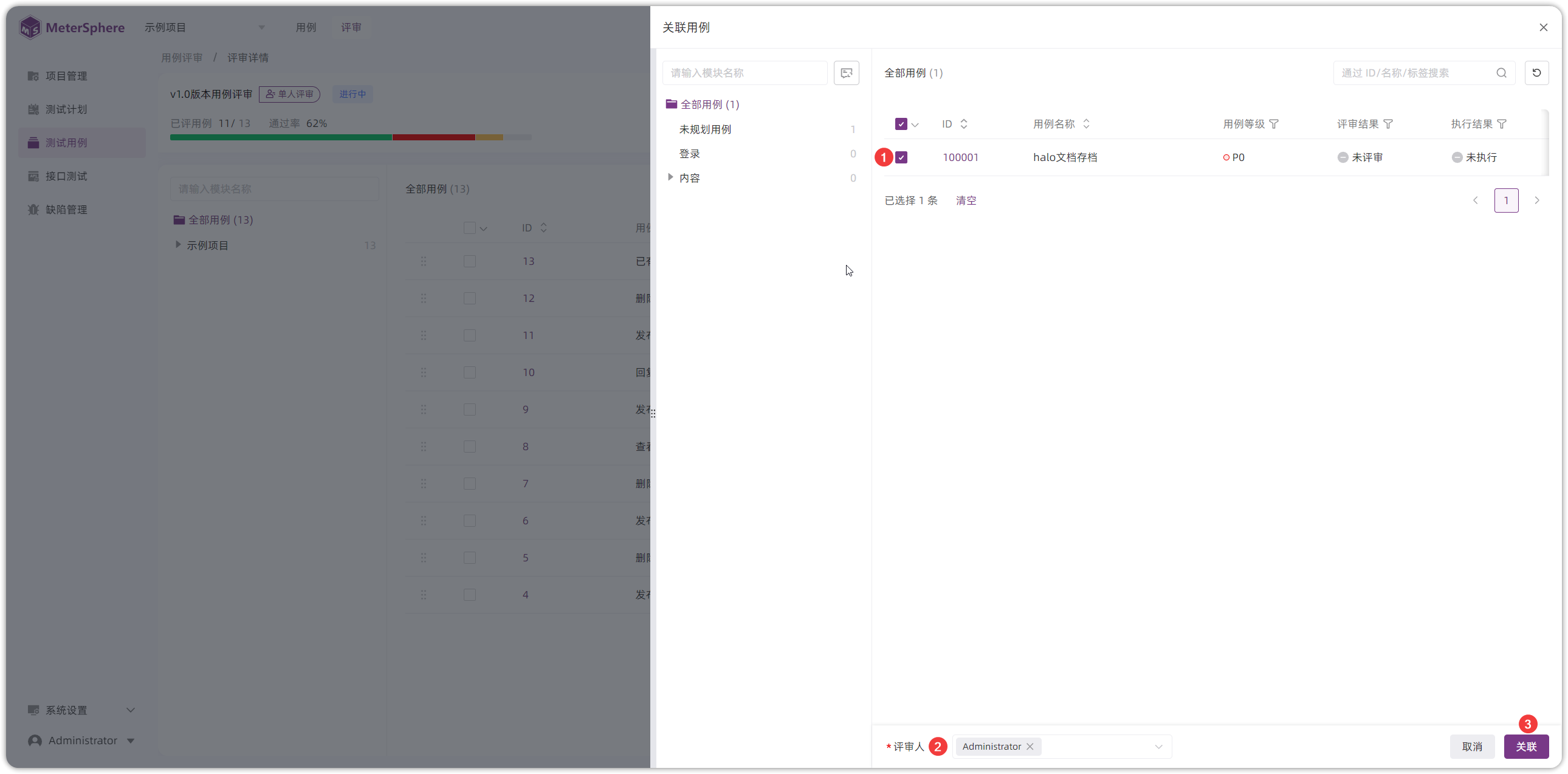Open the case level filter icon

tap(1274, 124)
